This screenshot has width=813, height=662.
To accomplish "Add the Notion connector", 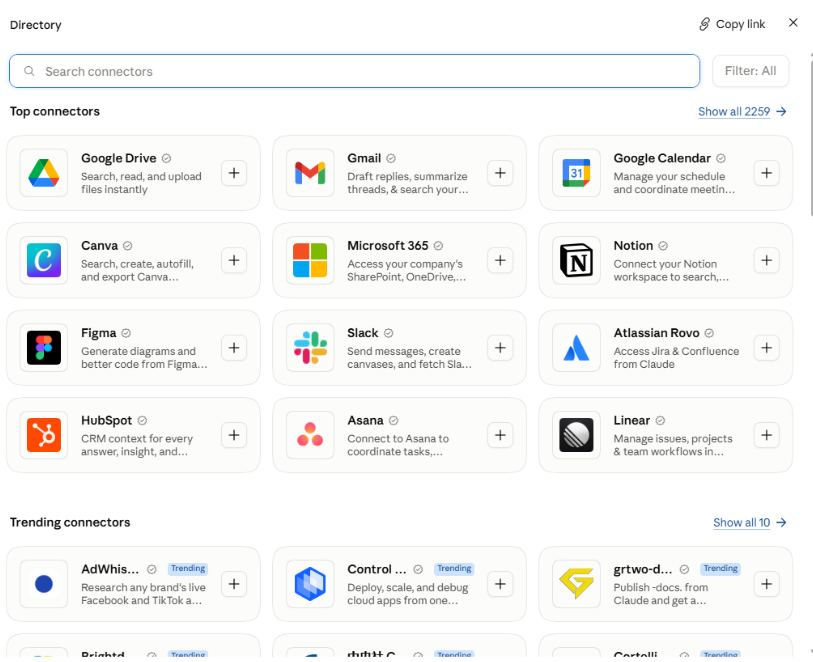I will point(766,260).
